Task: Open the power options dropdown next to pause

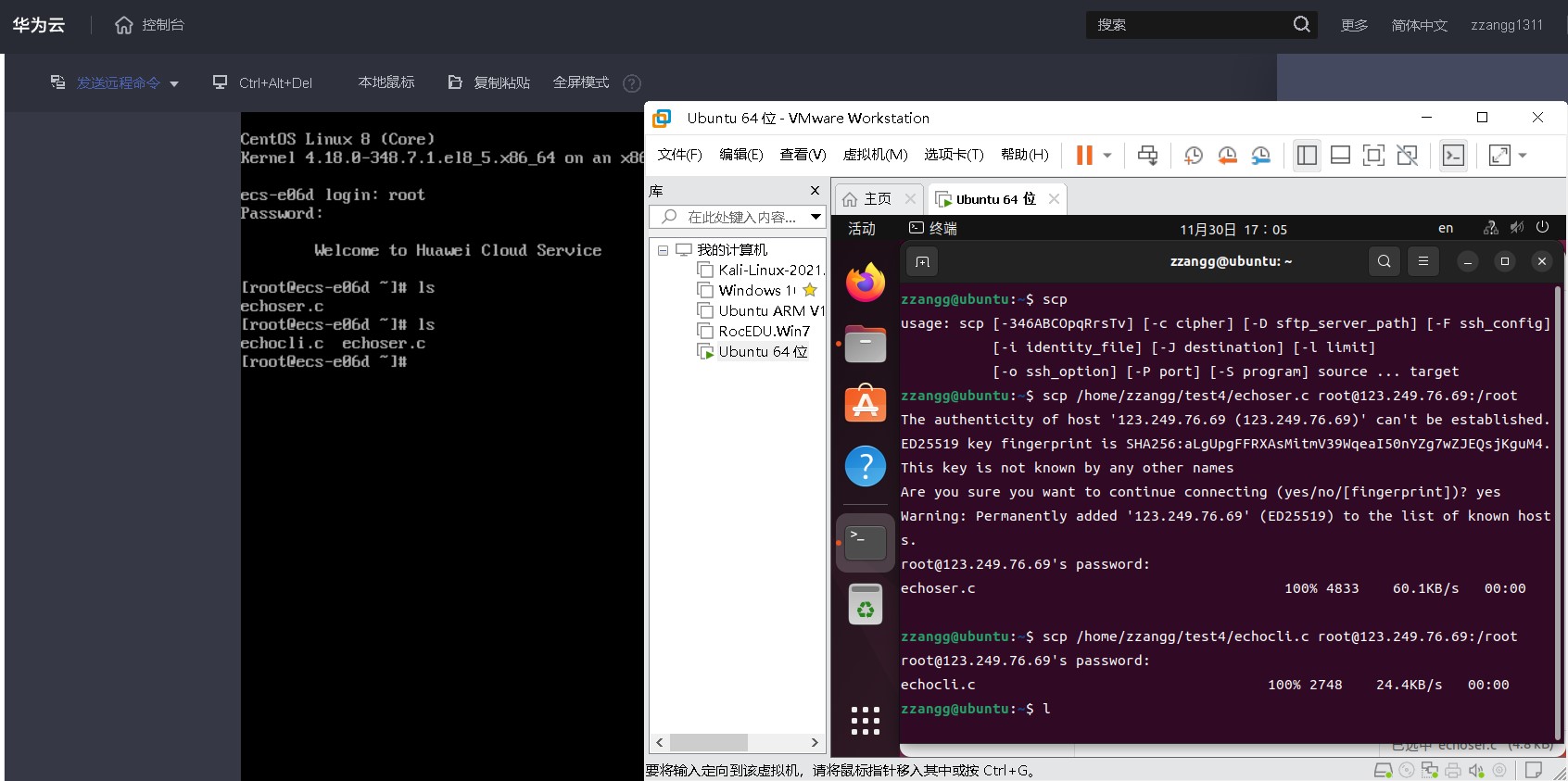Action: tap(1106, 156)
